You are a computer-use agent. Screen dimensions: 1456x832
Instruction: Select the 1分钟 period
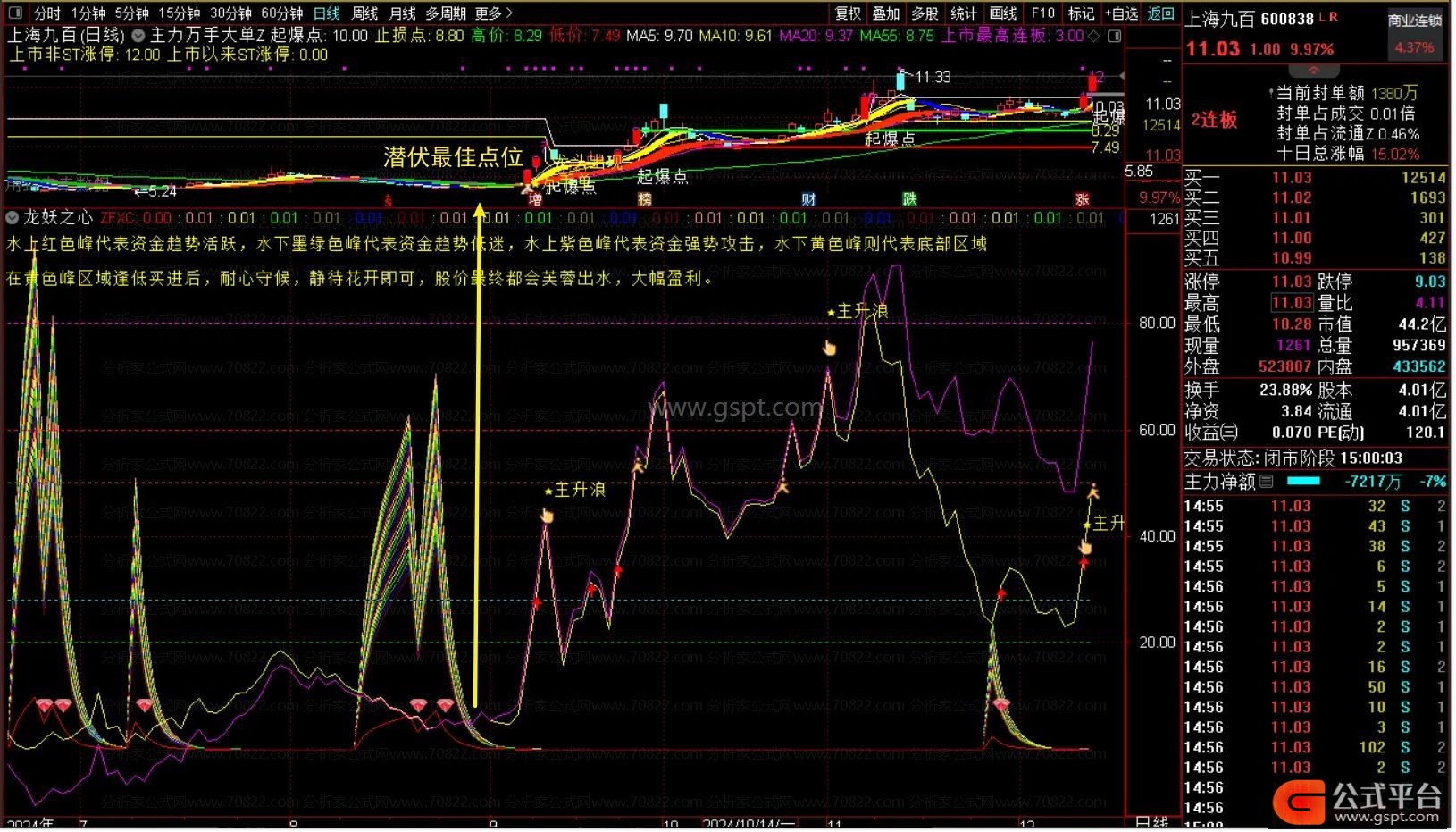88,13
